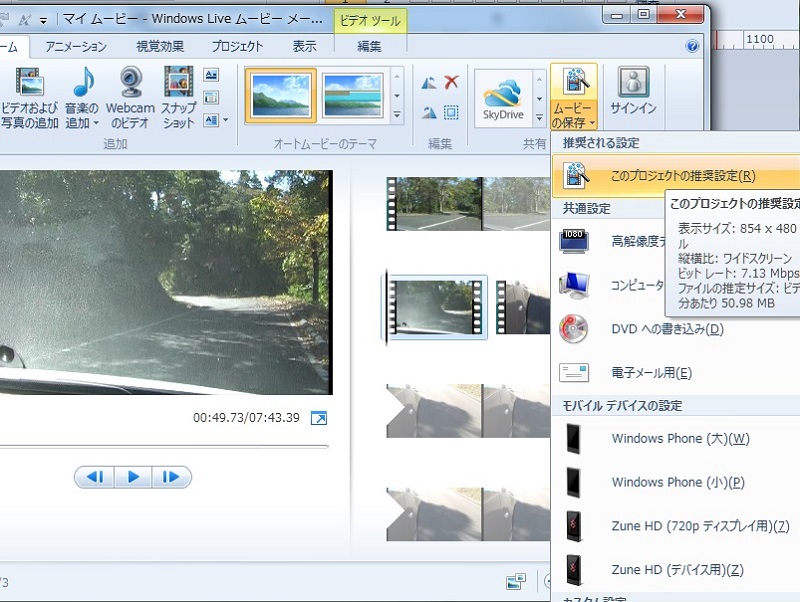The width and height of the screenshot is (800, 602).
Task: Select Zune HD 720p display setting
Action: (x=676, y=526)
